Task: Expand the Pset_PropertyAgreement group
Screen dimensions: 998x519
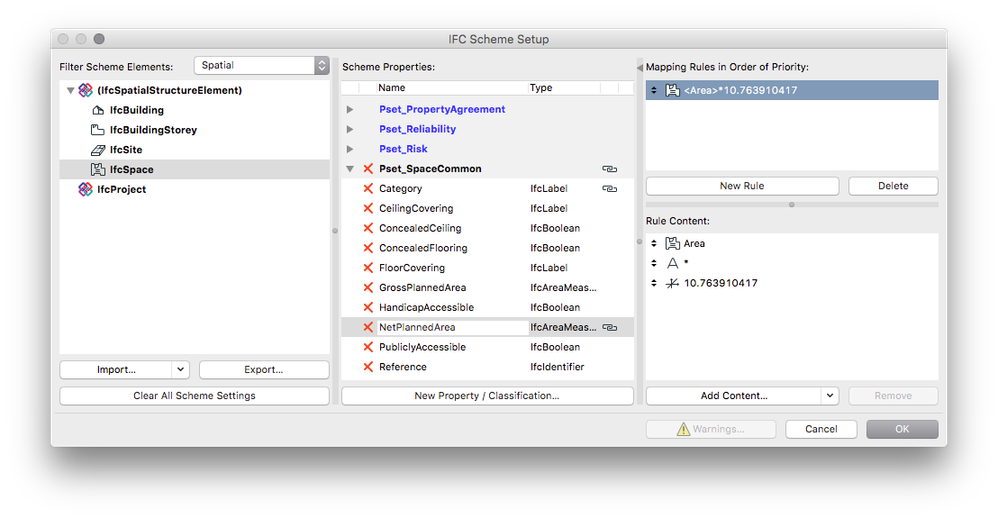Action: [350, 109]
